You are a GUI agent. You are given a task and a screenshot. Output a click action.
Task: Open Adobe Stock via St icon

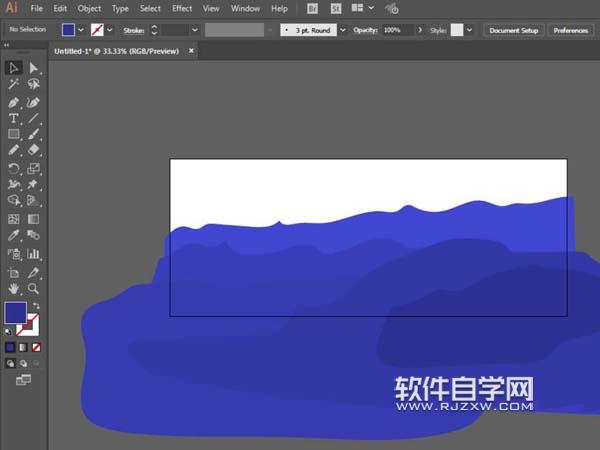pos(336,8)
